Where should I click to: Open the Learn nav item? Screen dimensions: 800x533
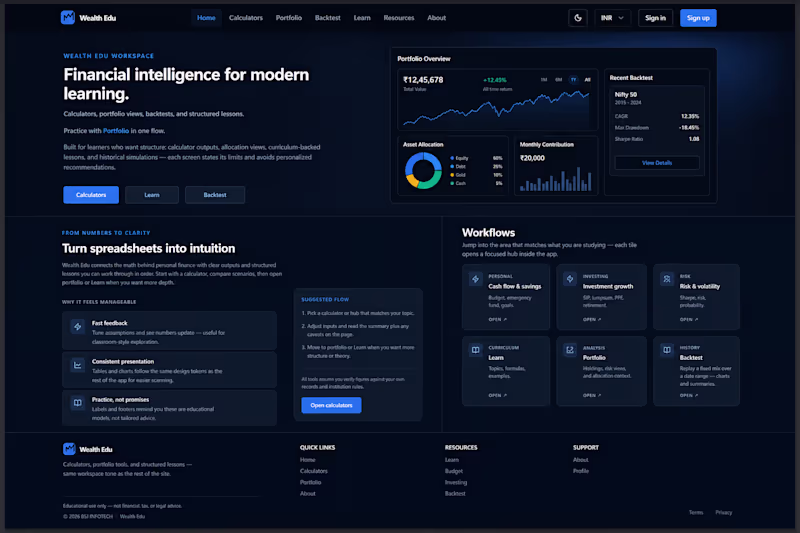coord(362,18)
